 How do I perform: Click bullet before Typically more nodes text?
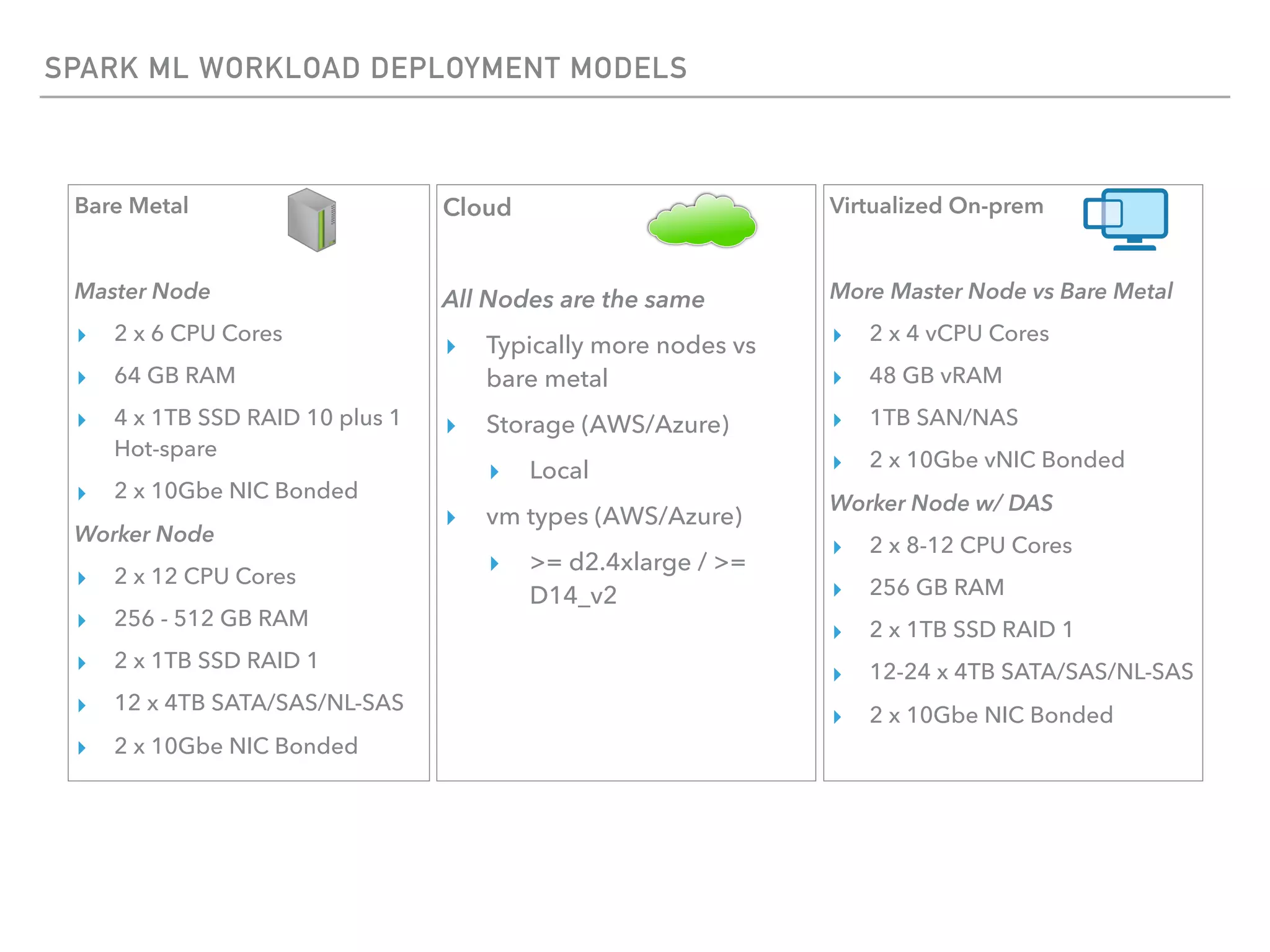point(451,346)
